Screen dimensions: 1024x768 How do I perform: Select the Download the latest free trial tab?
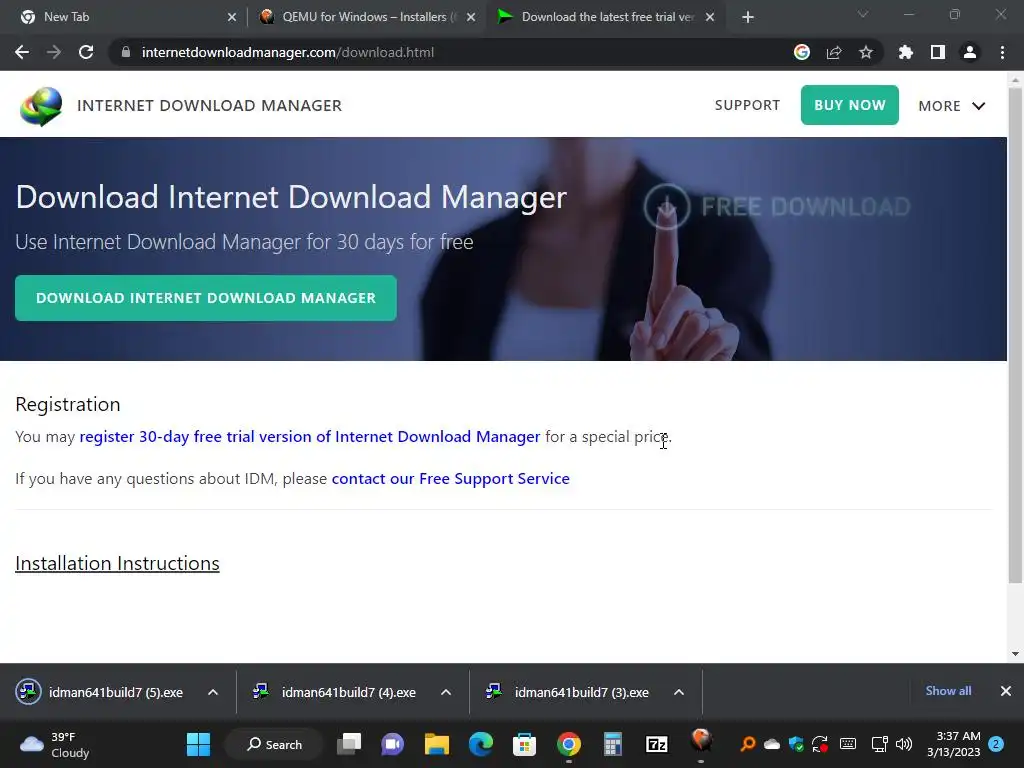coord(605,17)
